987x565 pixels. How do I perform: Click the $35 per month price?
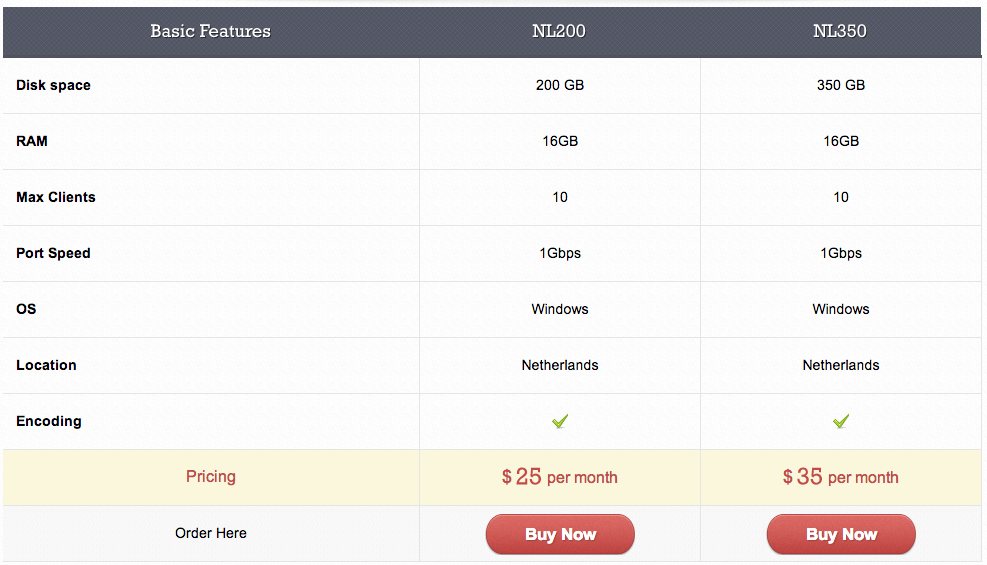(841, 477)
